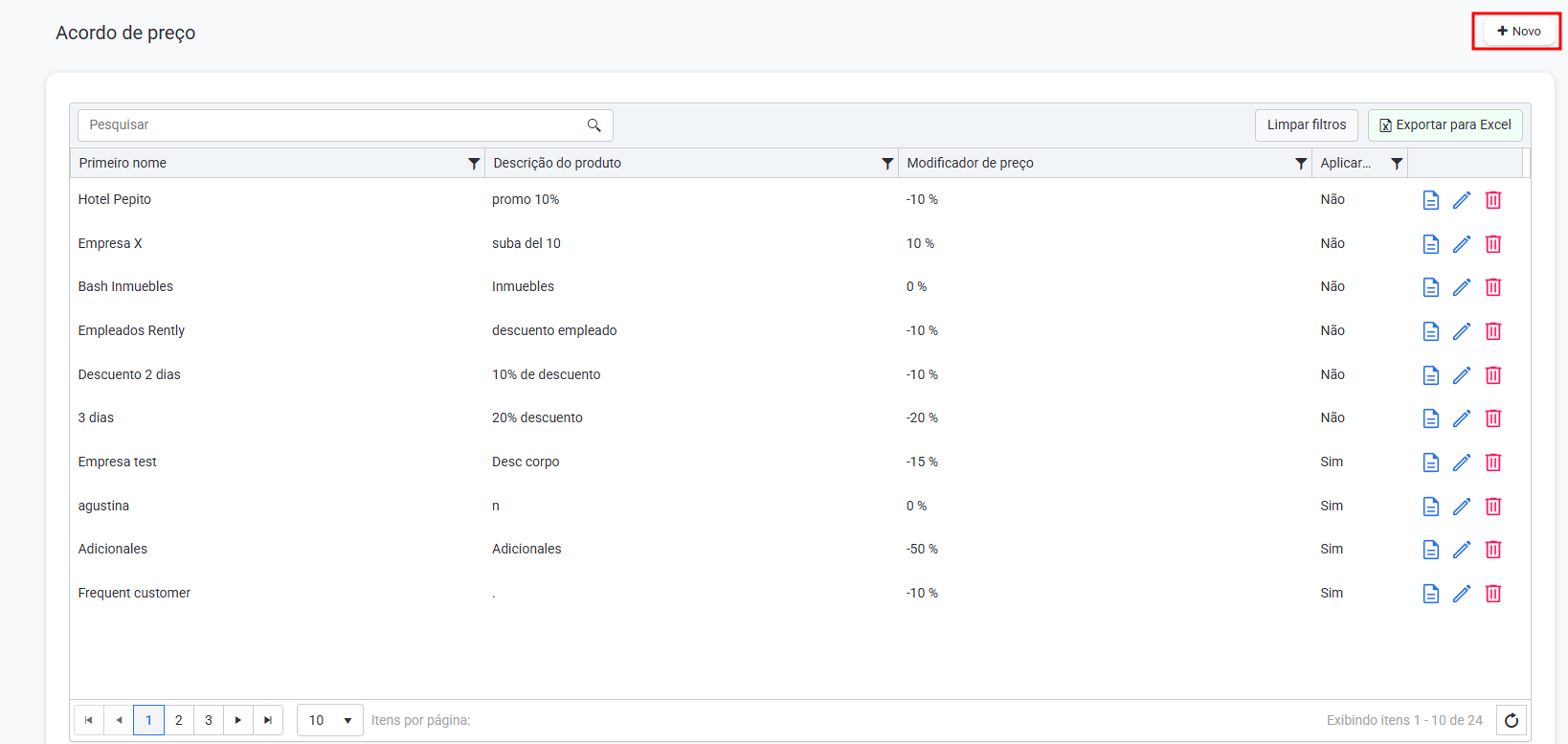The width and height of the screenshot is (1568, 744).
Task: Delete the 3 dias agreement
Action: pyautogui.click(x=1492, y=418)
